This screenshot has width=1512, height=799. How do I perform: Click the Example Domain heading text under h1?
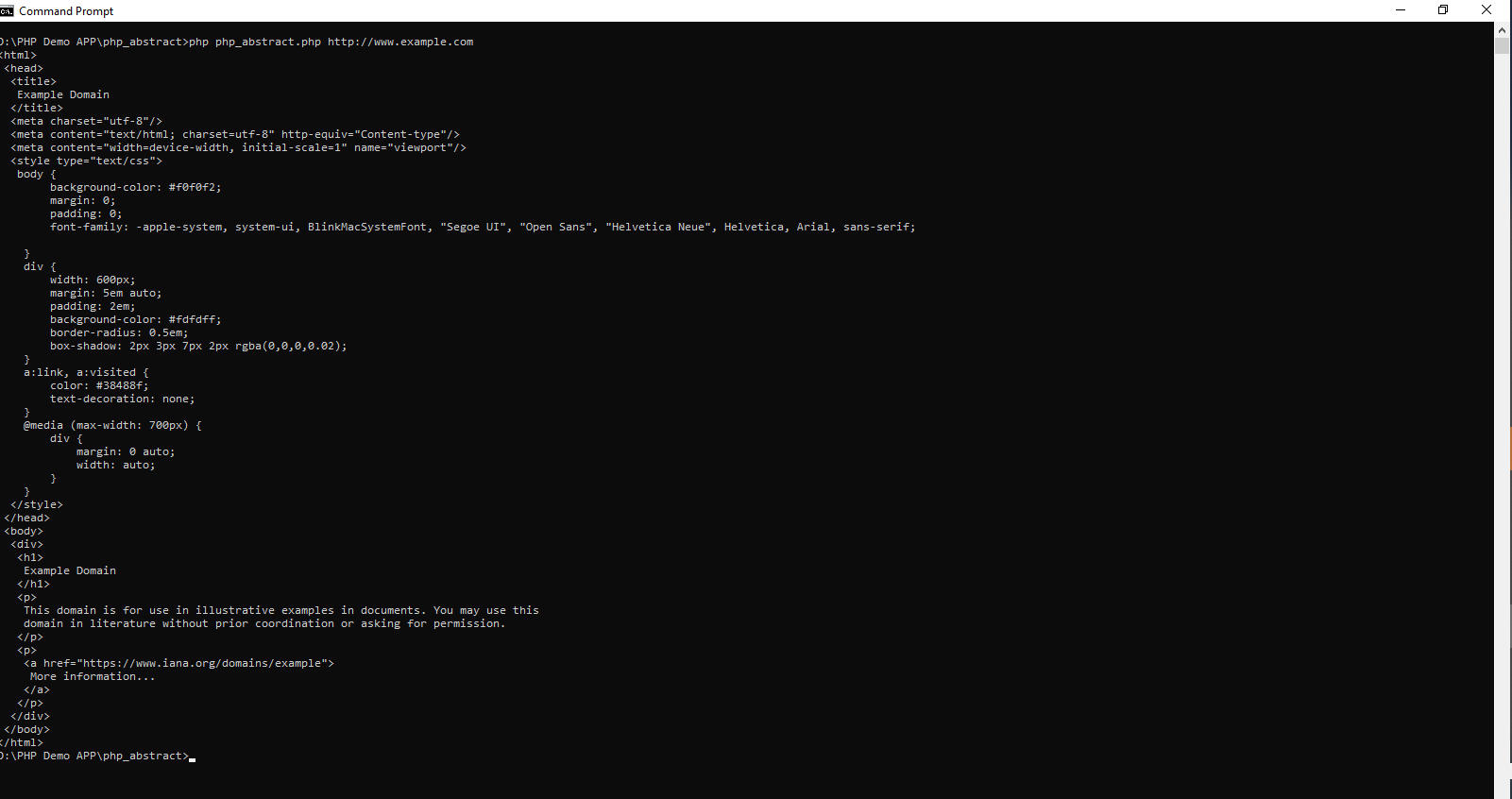70,570
